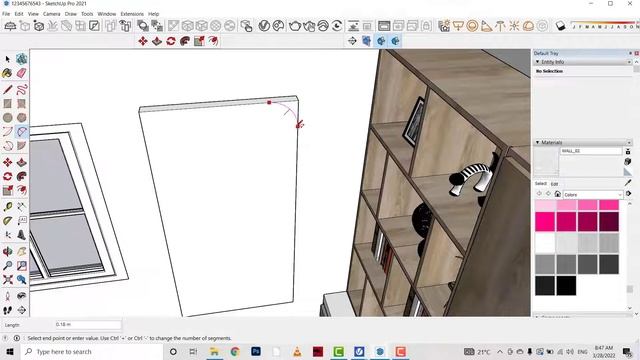Toggle Display Section Fill
The image size is (640, 360).
pyautogui.click(x=395, y=41)
